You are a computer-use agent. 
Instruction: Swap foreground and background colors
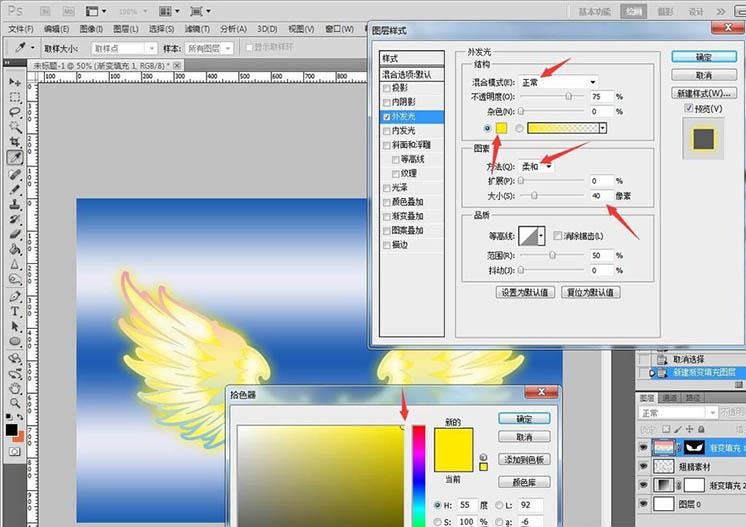click(x=20, y=417)
